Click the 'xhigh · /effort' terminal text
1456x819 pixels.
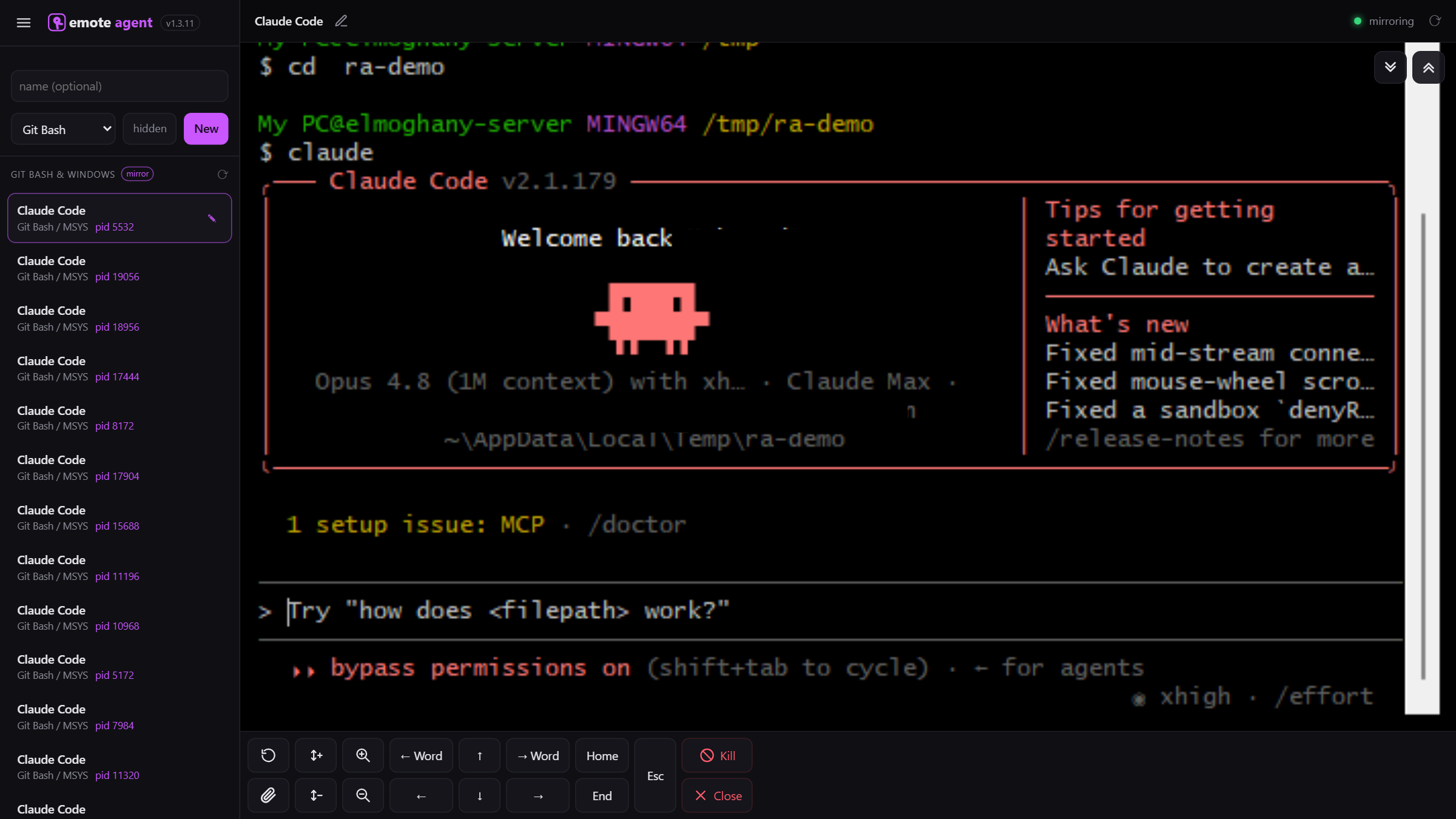(1253, 696)
